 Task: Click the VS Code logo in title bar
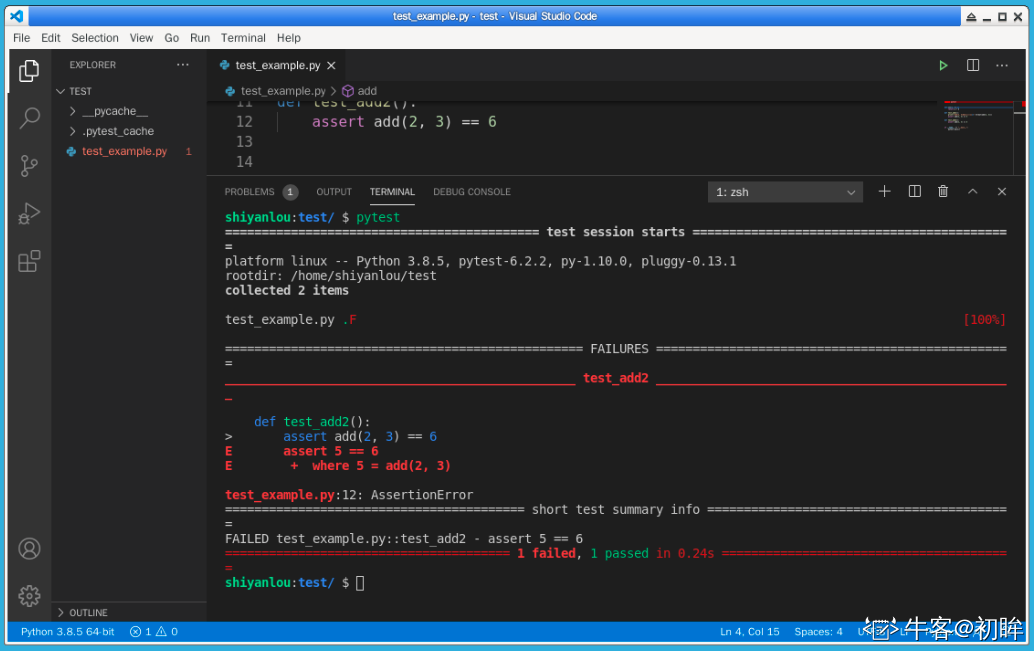[x=17, y=16]
